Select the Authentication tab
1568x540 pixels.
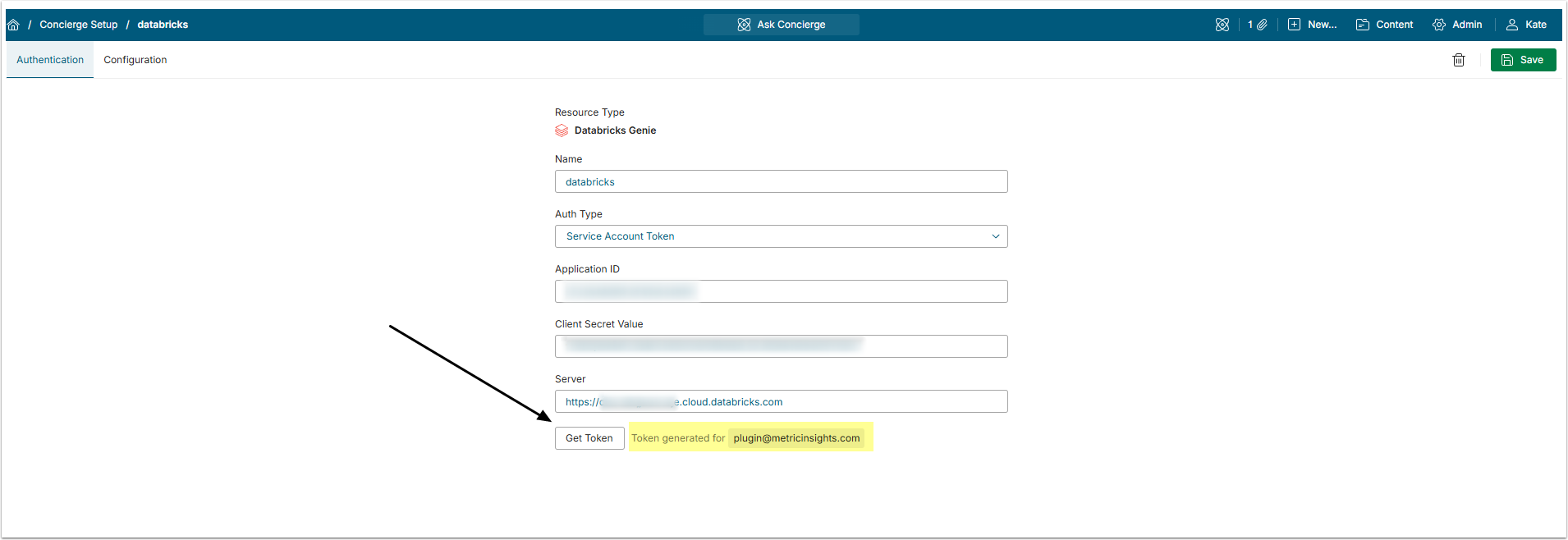click(x=50, y=60)
